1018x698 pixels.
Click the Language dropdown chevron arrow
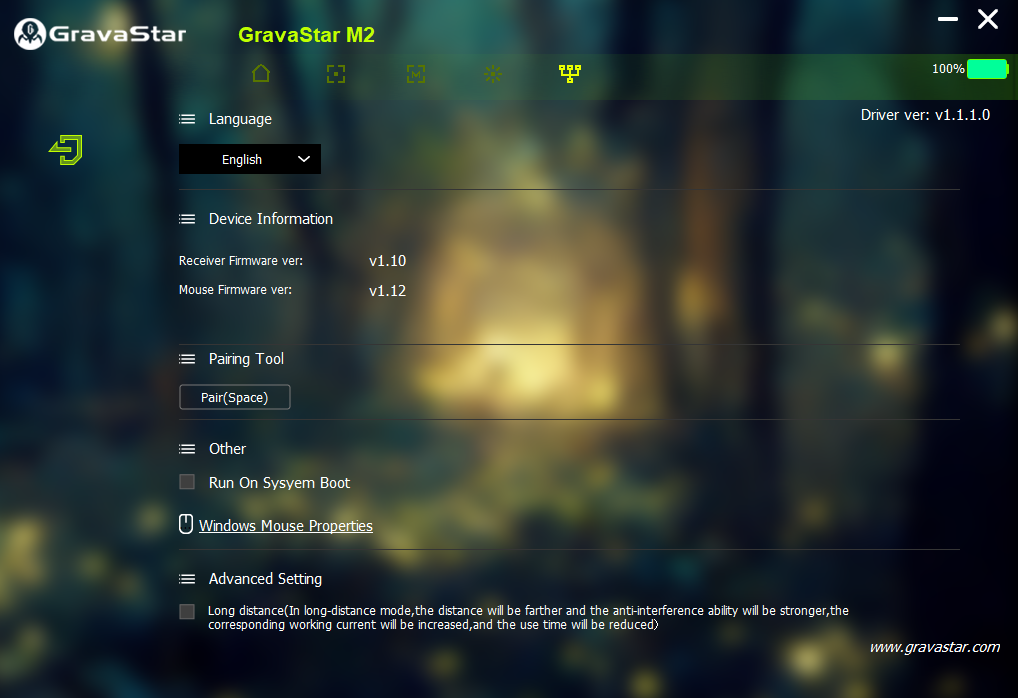coord(304,159)
